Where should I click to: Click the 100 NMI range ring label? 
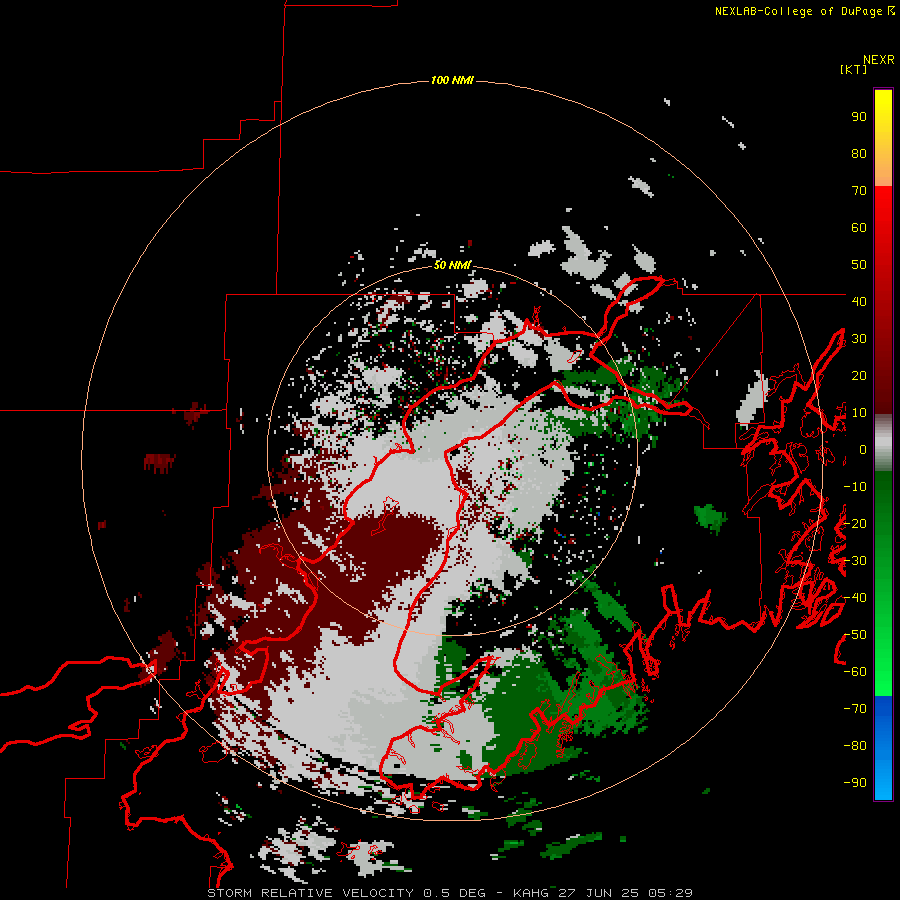point(452,80)
